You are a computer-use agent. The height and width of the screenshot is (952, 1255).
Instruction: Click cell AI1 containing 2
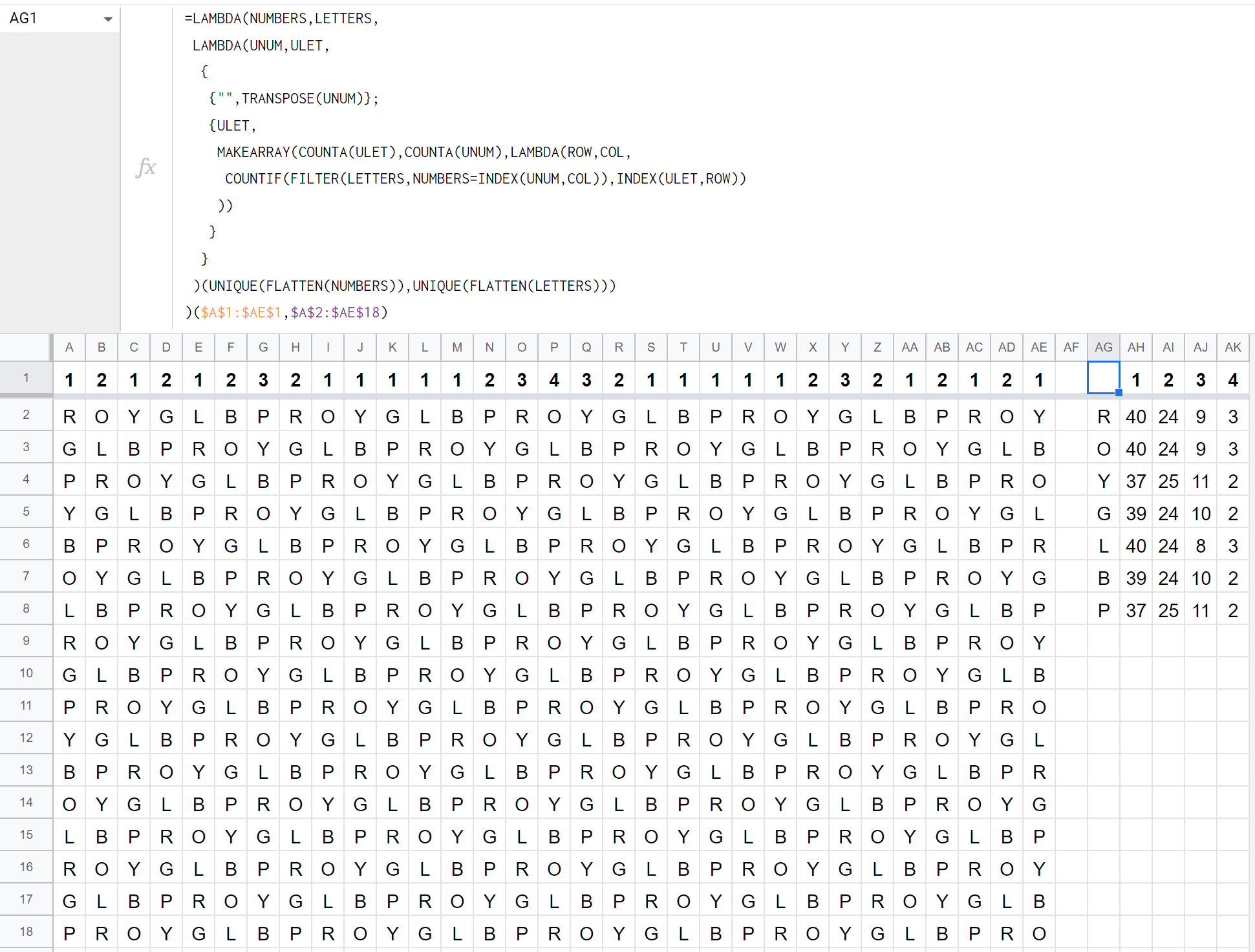click(x=1168, y=379)
